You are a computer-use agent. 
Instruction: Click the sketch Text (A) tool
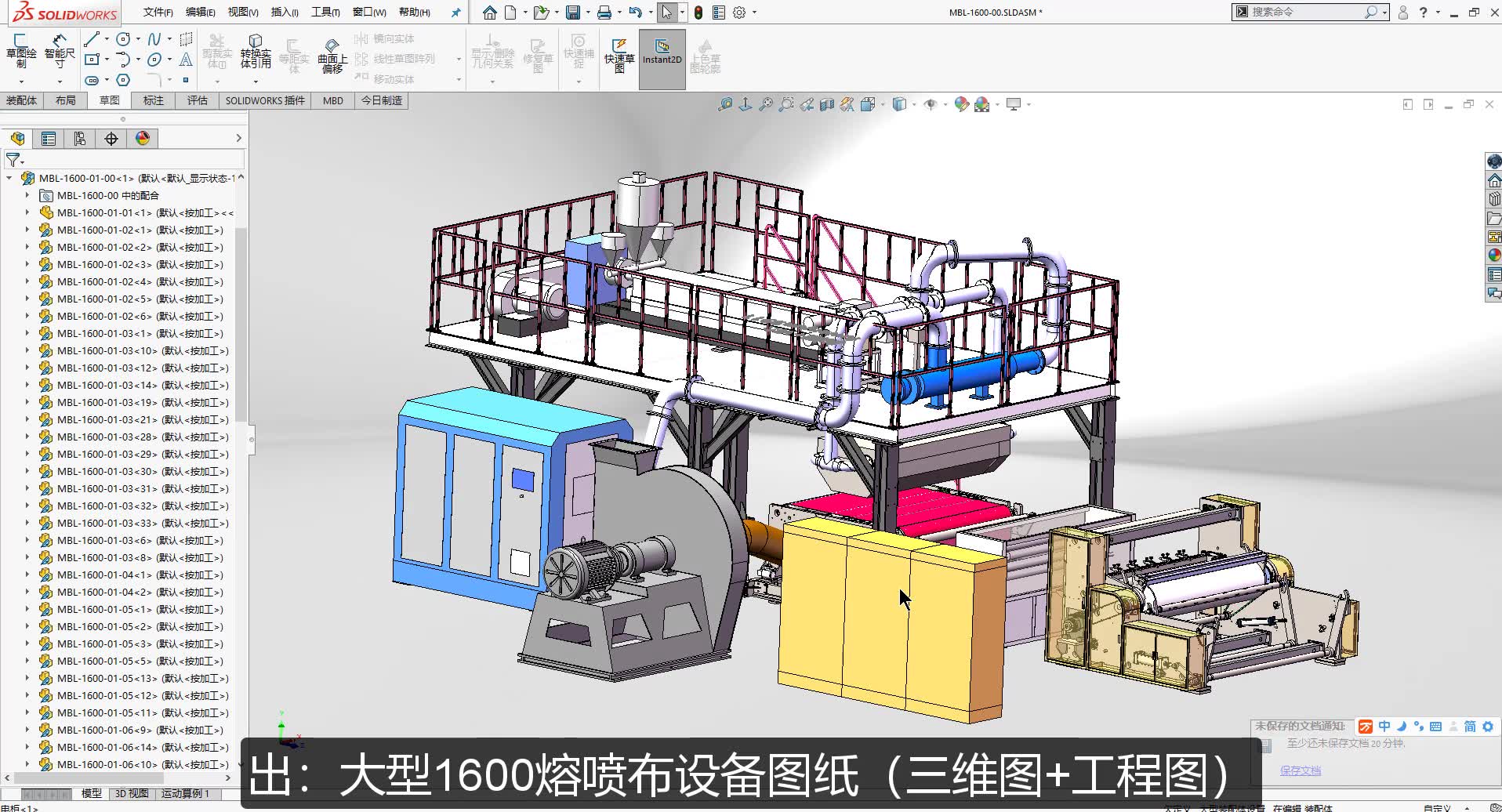tap(186, 60)
